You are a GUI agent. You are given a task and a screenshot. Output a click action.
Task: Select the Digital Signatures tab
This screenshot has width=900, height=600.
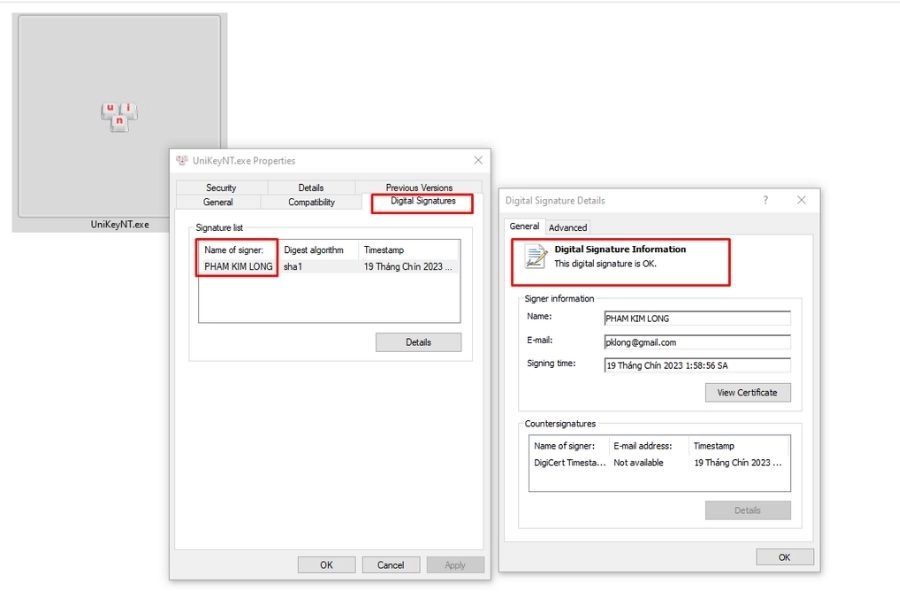coord(423,201)
